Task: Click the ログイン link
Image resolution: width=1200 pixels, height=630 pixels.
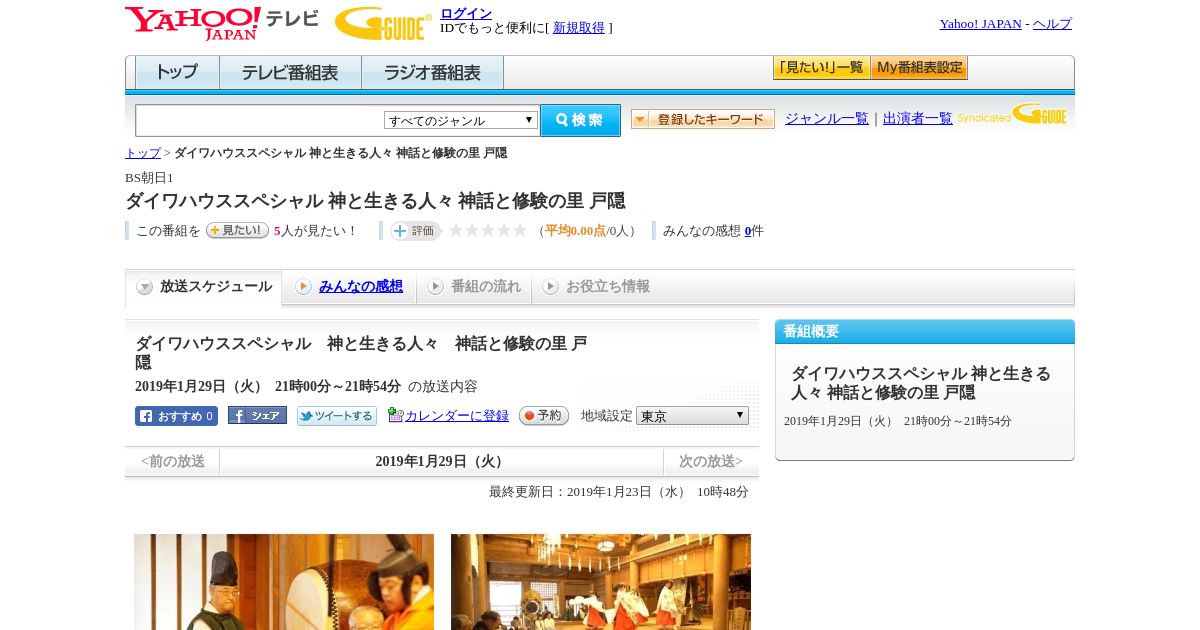Action: point(466,13)
